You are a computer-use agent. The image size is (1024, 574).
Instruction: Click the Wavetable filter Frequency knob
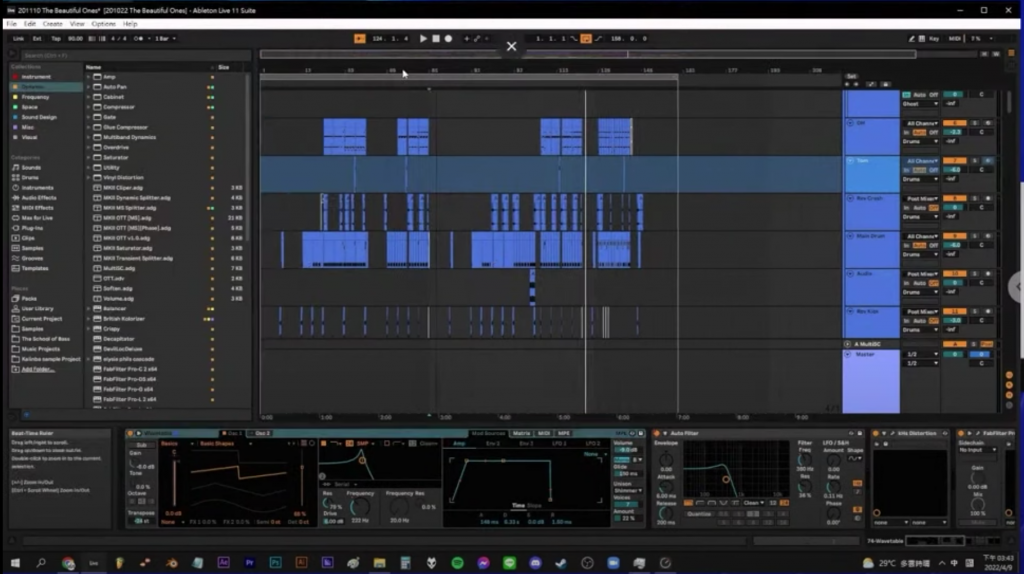coord(360,507)
